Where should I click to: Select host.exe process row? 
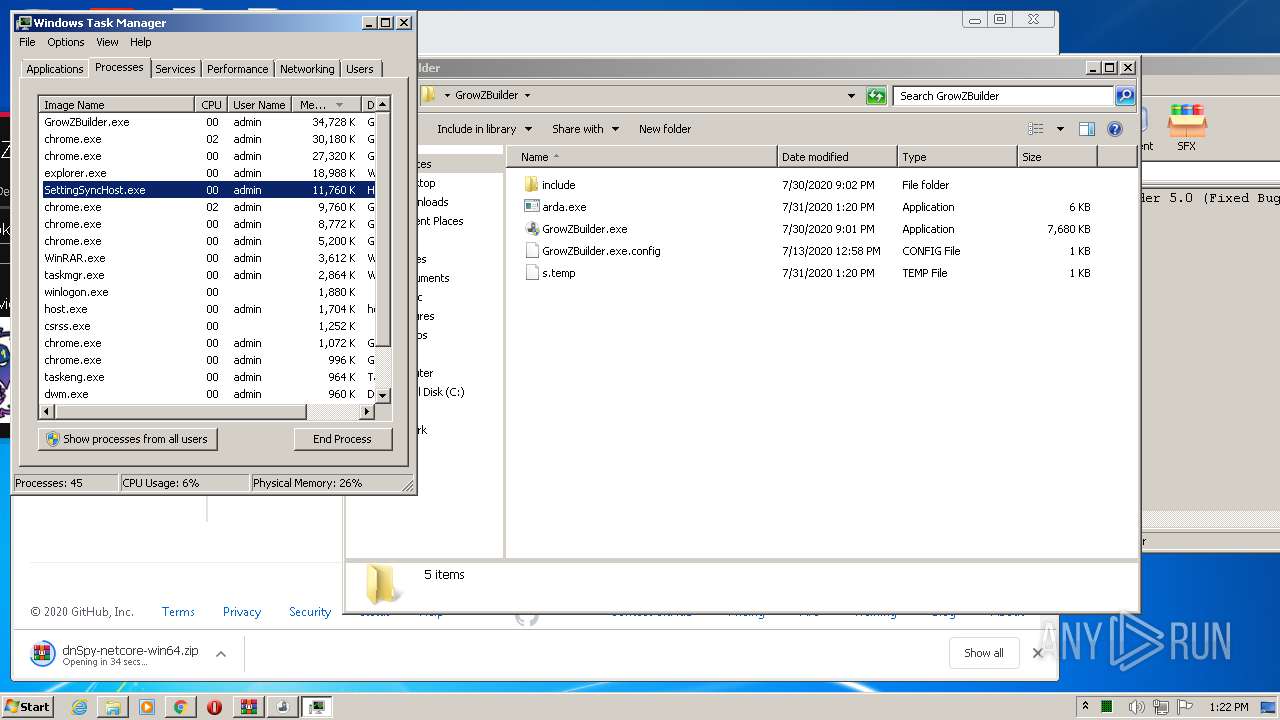(x=207, y=309)
